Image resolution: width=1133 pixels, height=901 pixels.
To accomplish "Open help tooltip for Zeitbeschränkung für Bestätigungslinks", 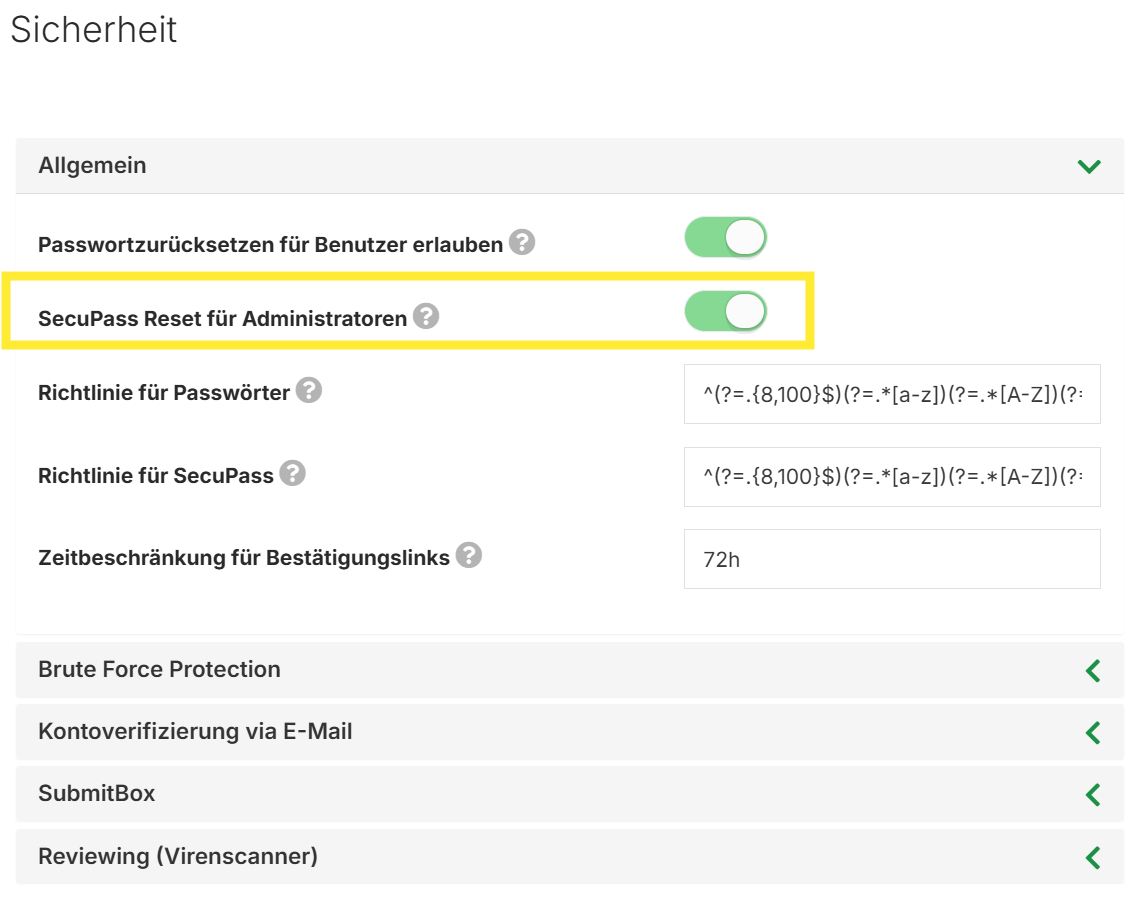I will (x=468, y=556).
